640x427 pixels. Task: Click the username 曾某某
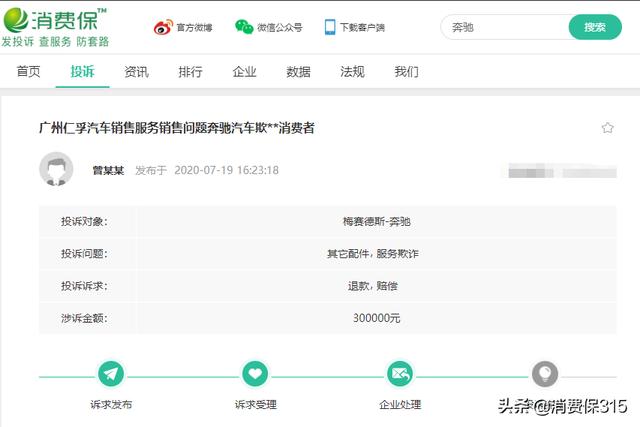pos(108,170)
